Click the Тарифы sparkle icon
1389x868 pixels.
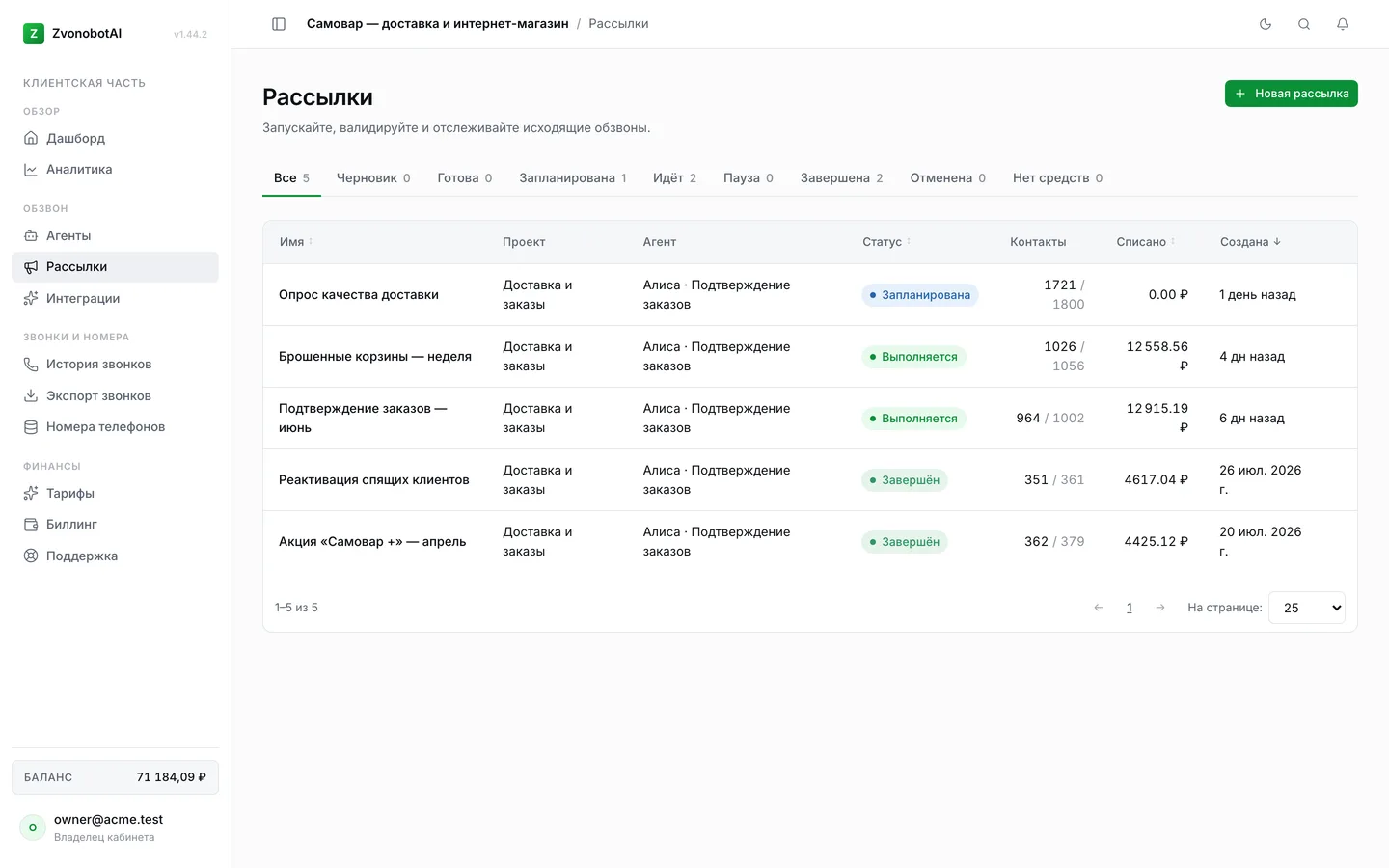31,494
